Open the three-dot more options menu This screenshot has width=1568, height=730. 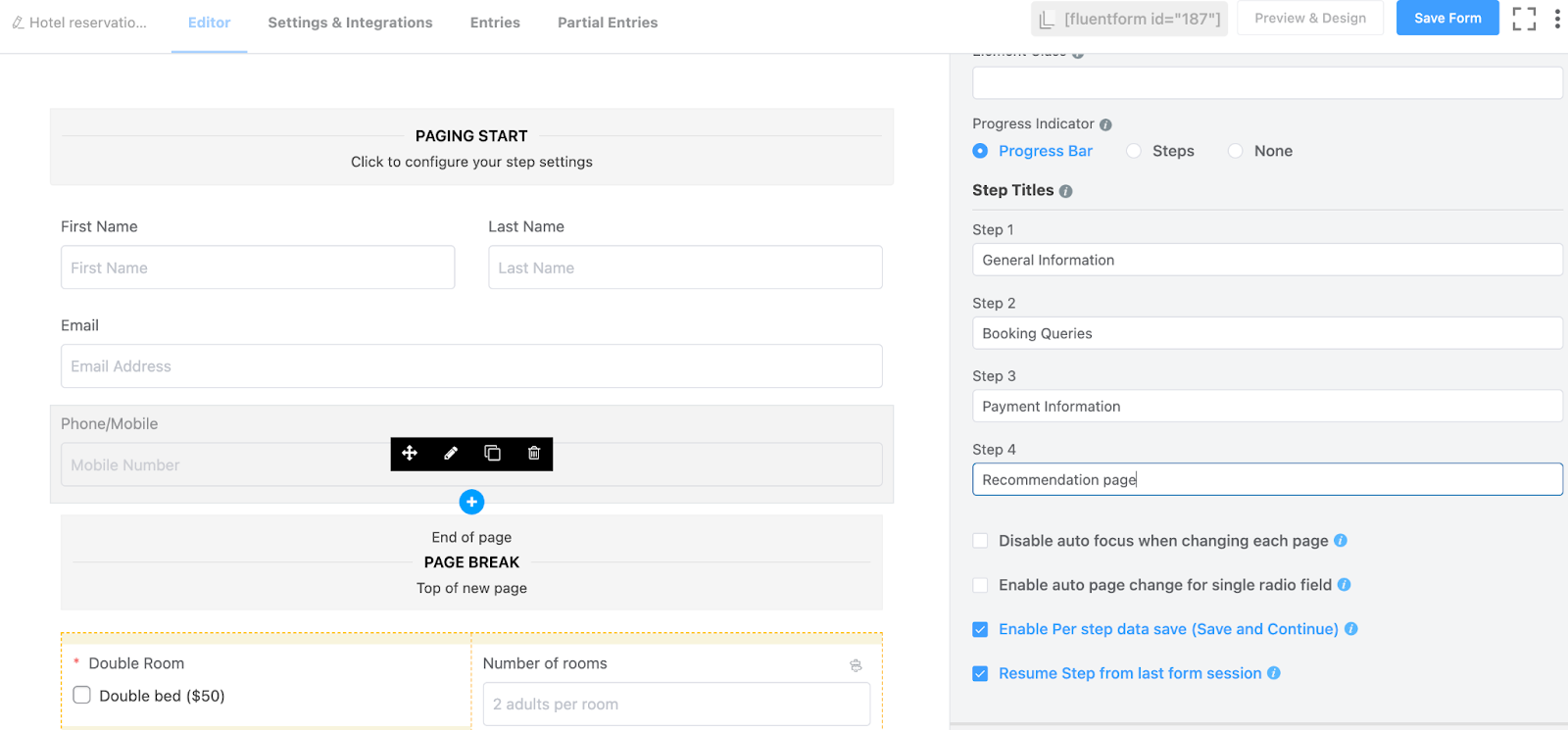(x=1556, y=19)
